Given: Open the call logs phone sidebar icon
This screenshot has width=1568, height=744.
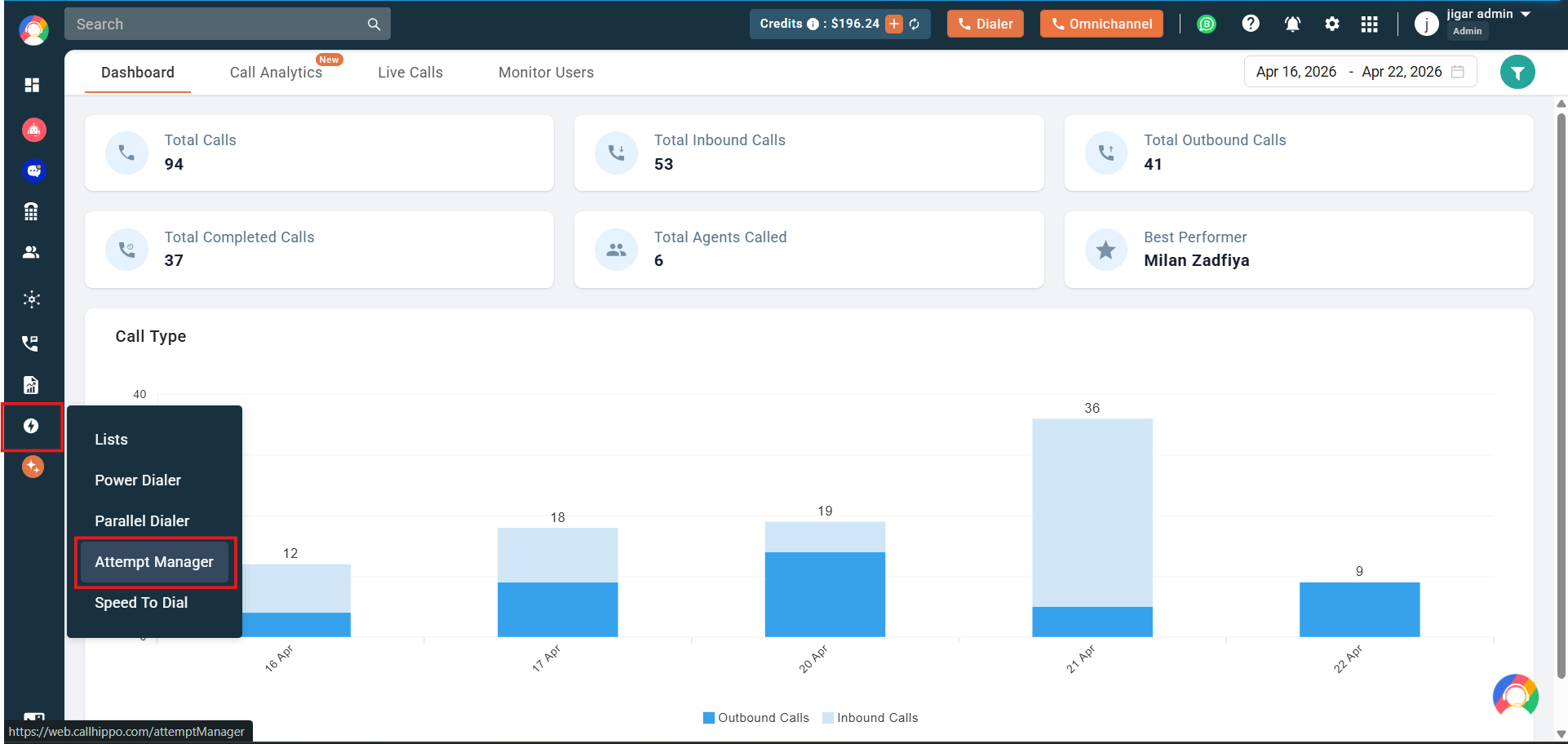Looking at the screenshot, I should point(30,343).
